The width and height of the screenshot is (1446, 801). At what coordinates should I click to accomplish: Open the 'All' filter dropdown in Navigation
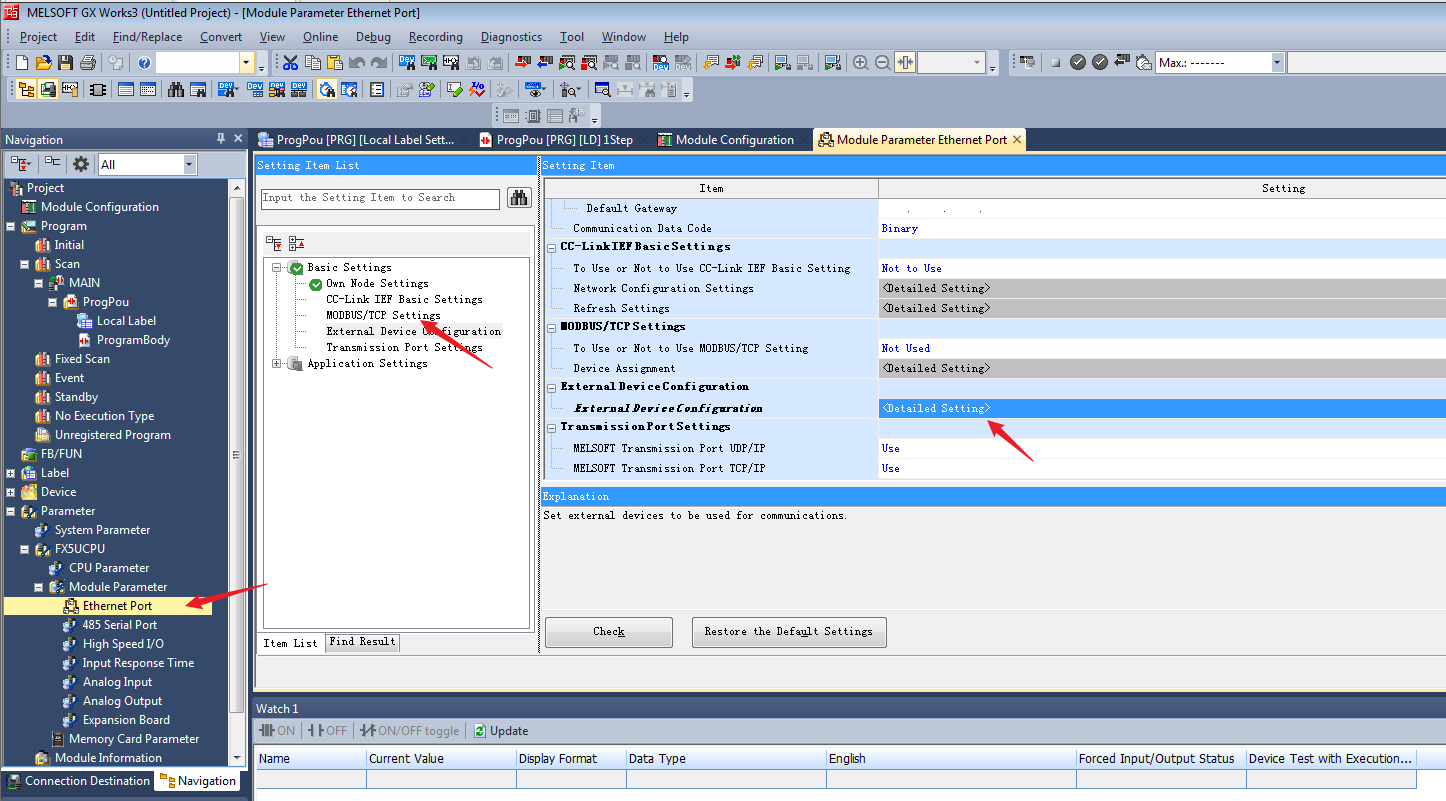pos(189,164)
